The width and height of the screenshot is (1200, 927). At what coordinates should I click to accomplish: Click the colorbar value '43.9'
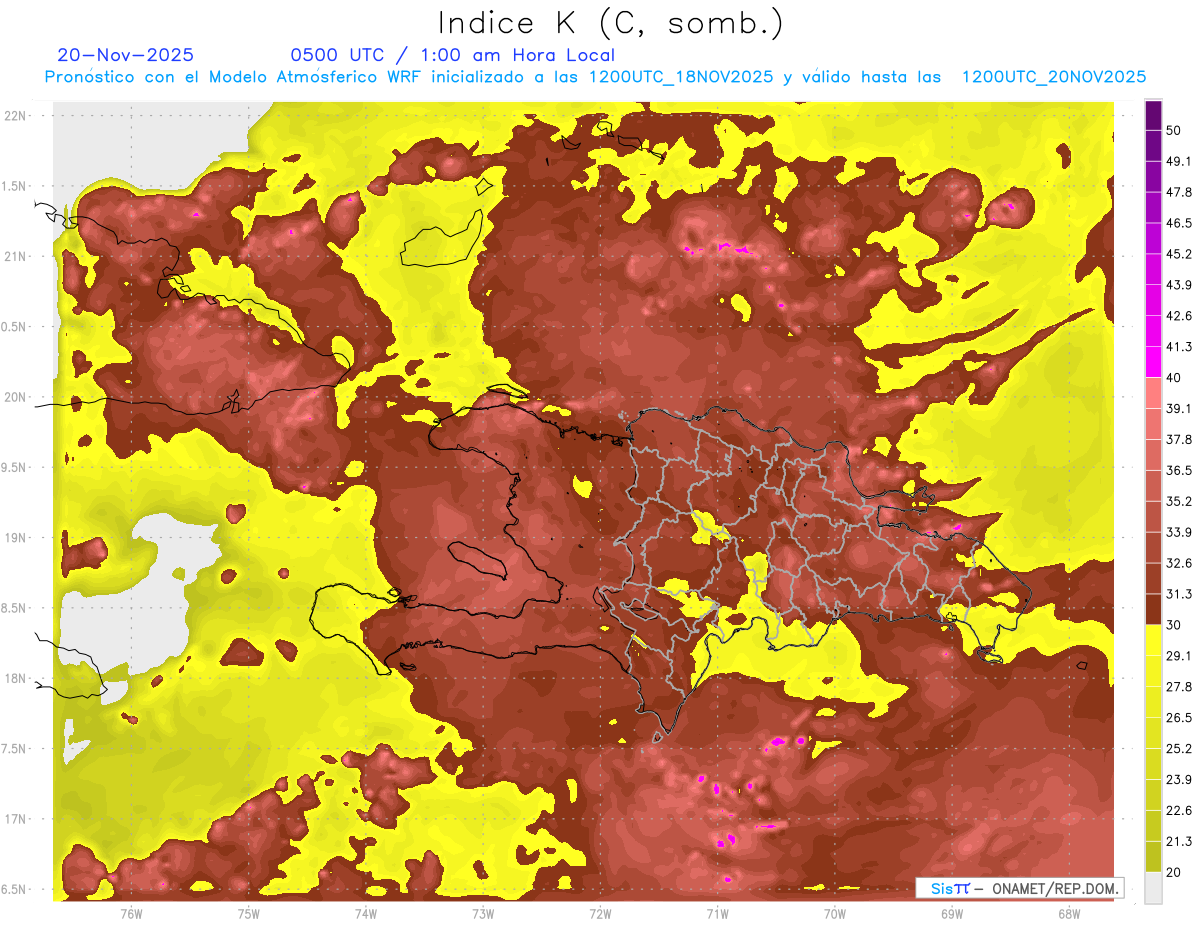[x=1178, y=285]
